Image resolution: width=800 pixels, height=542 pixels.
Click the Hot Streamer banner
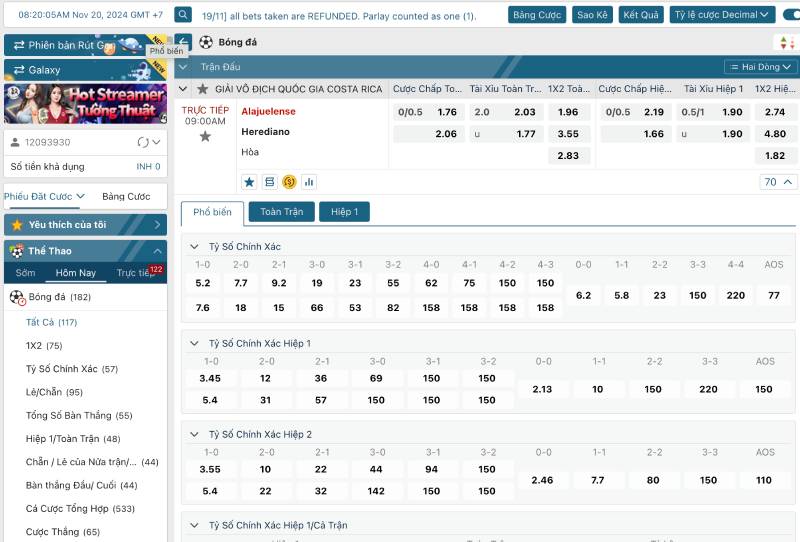coord(84,103)
